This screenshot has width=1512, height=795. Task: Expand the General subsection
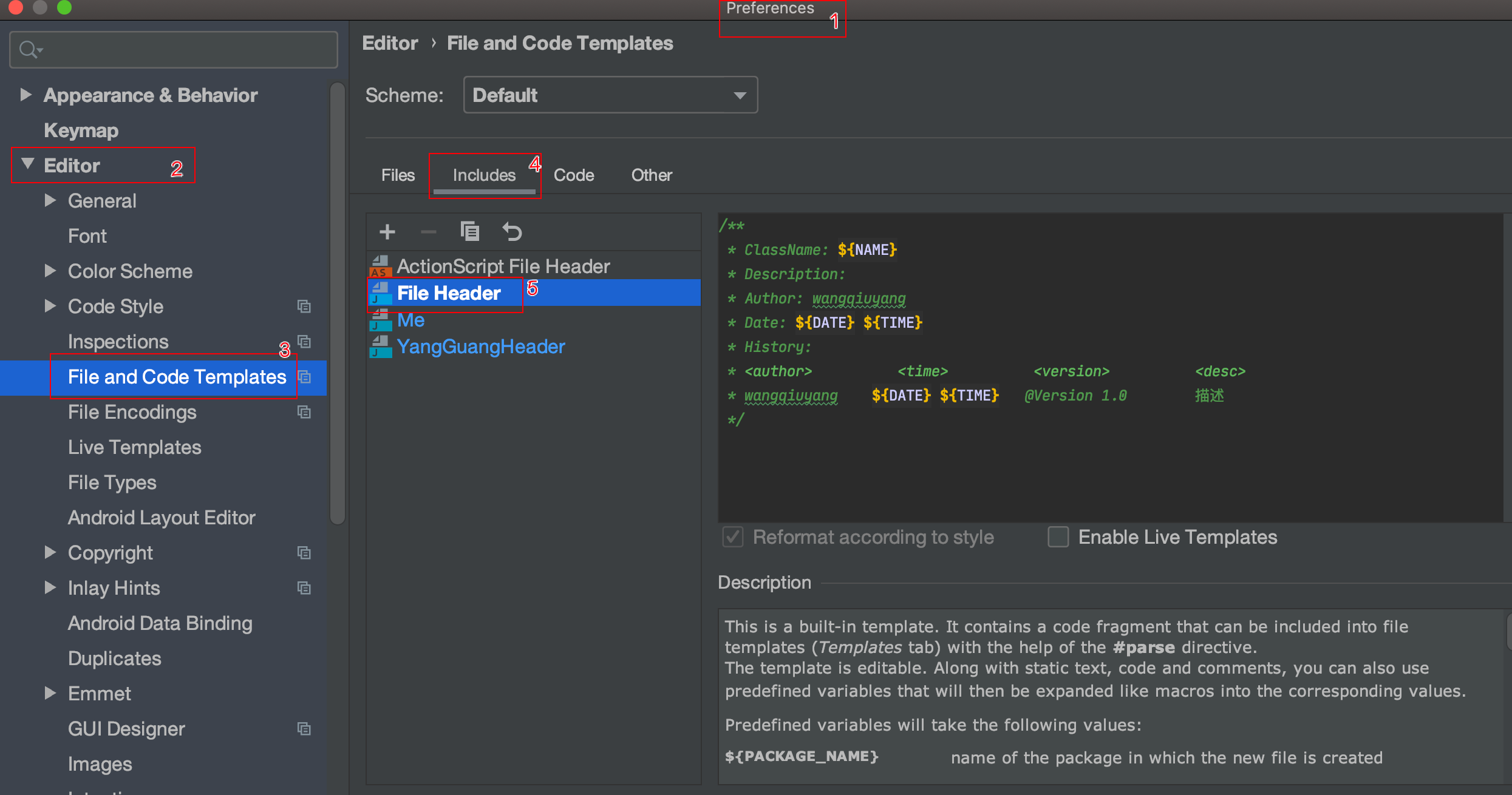(x=50, y=200)
